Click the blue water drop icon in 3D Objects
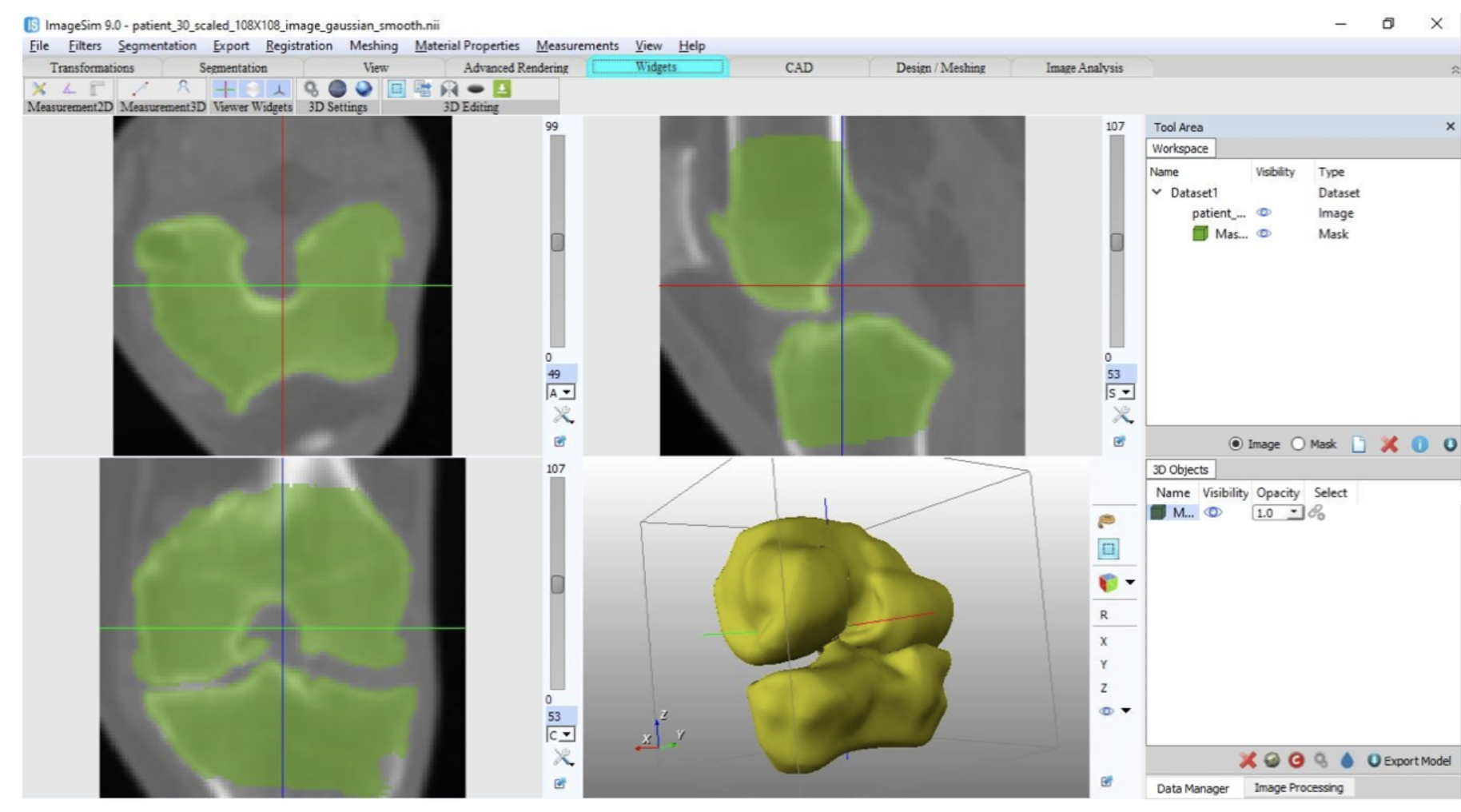The height and width of the screenshot is (812, 1461). [x=1347, y=760]
